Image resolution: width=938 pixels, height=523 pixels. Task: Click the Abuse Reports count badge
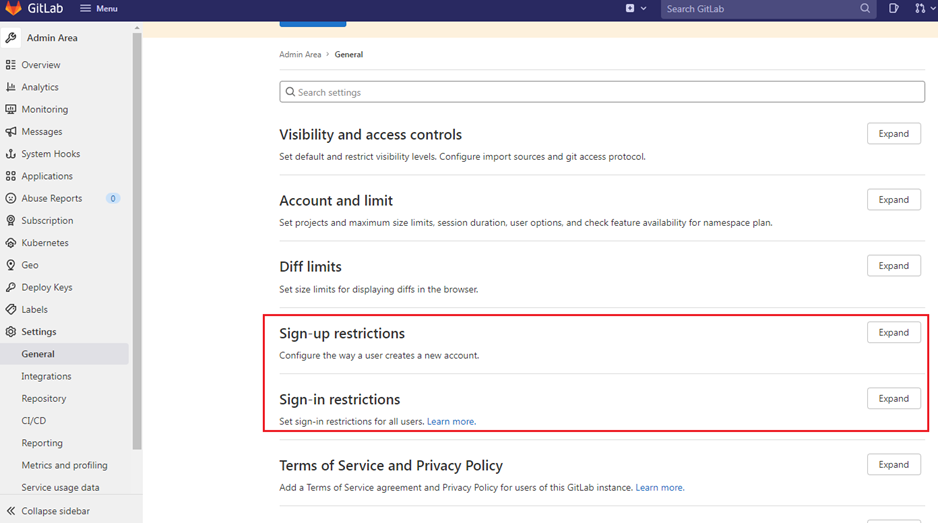coord(112,198)
